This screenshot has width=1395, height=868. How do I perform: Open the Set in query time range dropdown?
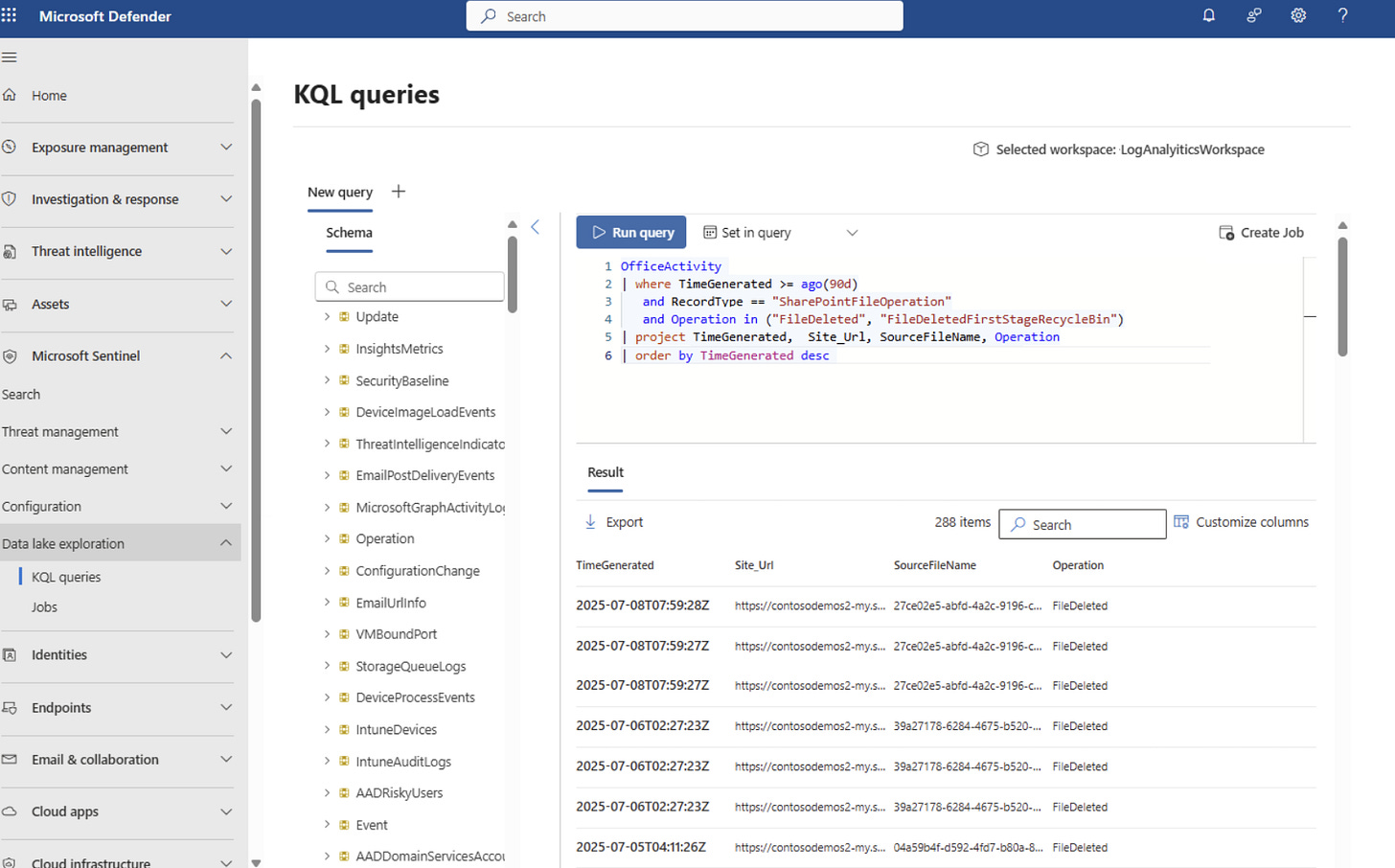pyautogui.click(x=780, y=233)
